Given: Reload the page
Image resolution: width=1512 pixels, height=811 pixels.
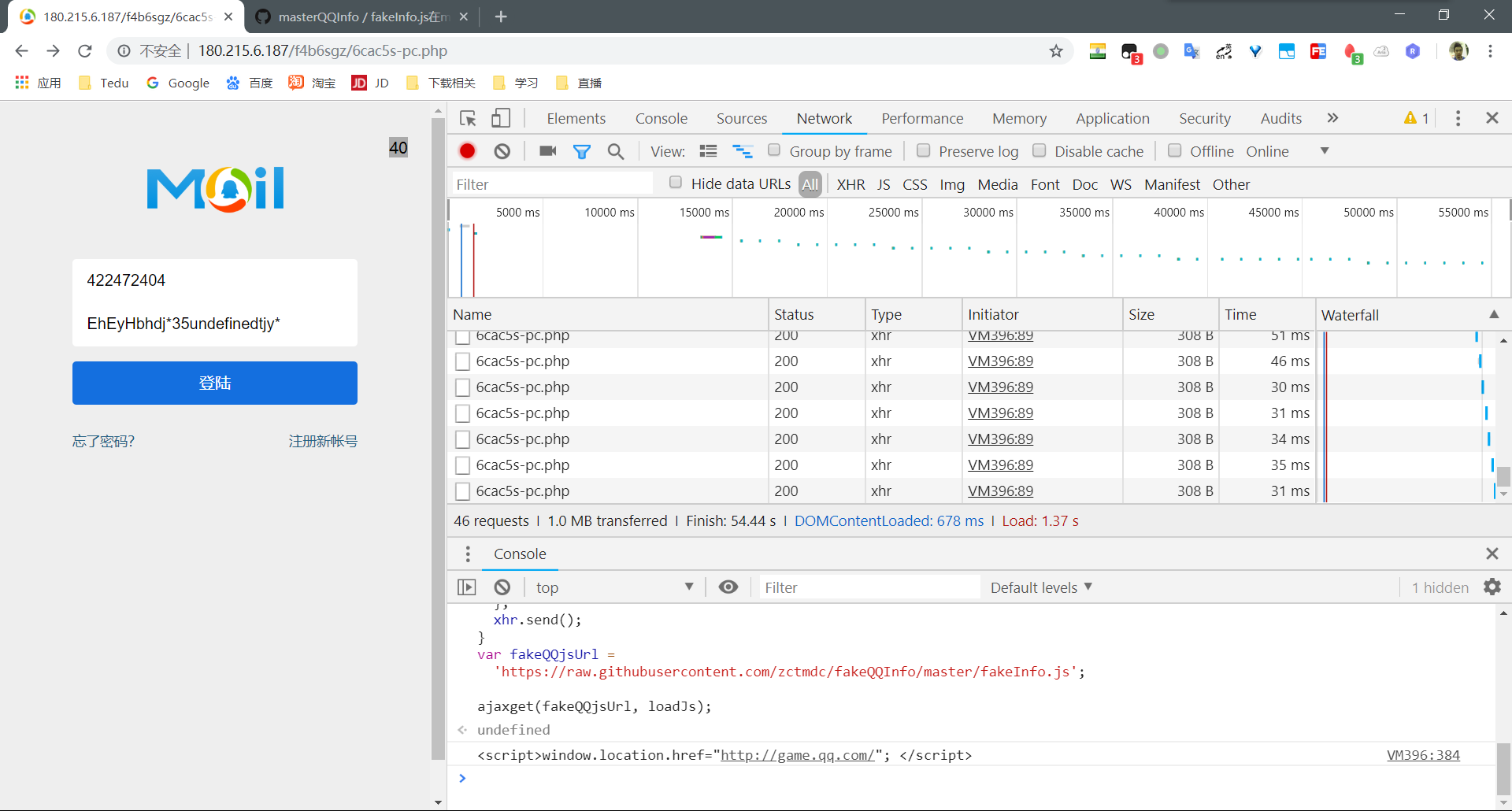Looking at the screenshot, I should [x=85, y=51].
